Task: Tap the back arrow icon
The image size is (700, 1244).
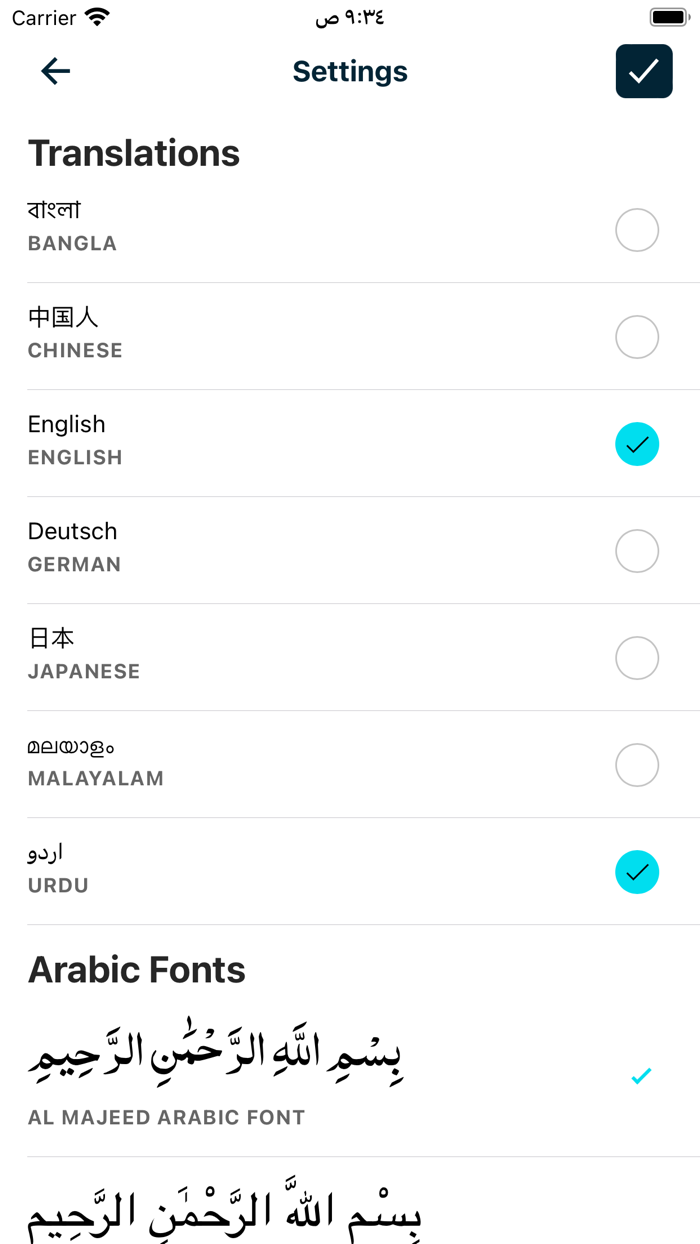Action: click(x=56, y=71)
